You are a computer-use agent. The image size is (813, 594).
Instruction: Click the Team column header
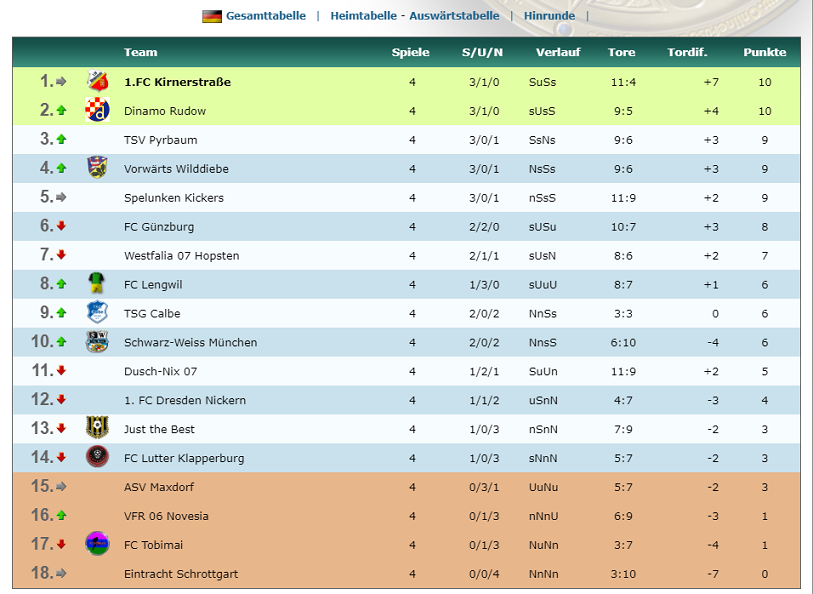141,52
